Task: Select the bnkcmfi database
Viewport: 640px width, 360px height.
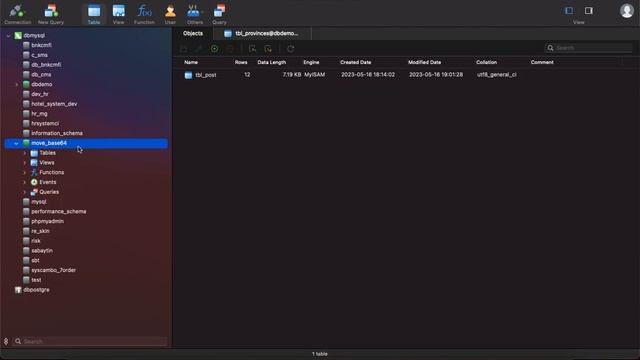Action: point(41,45)
